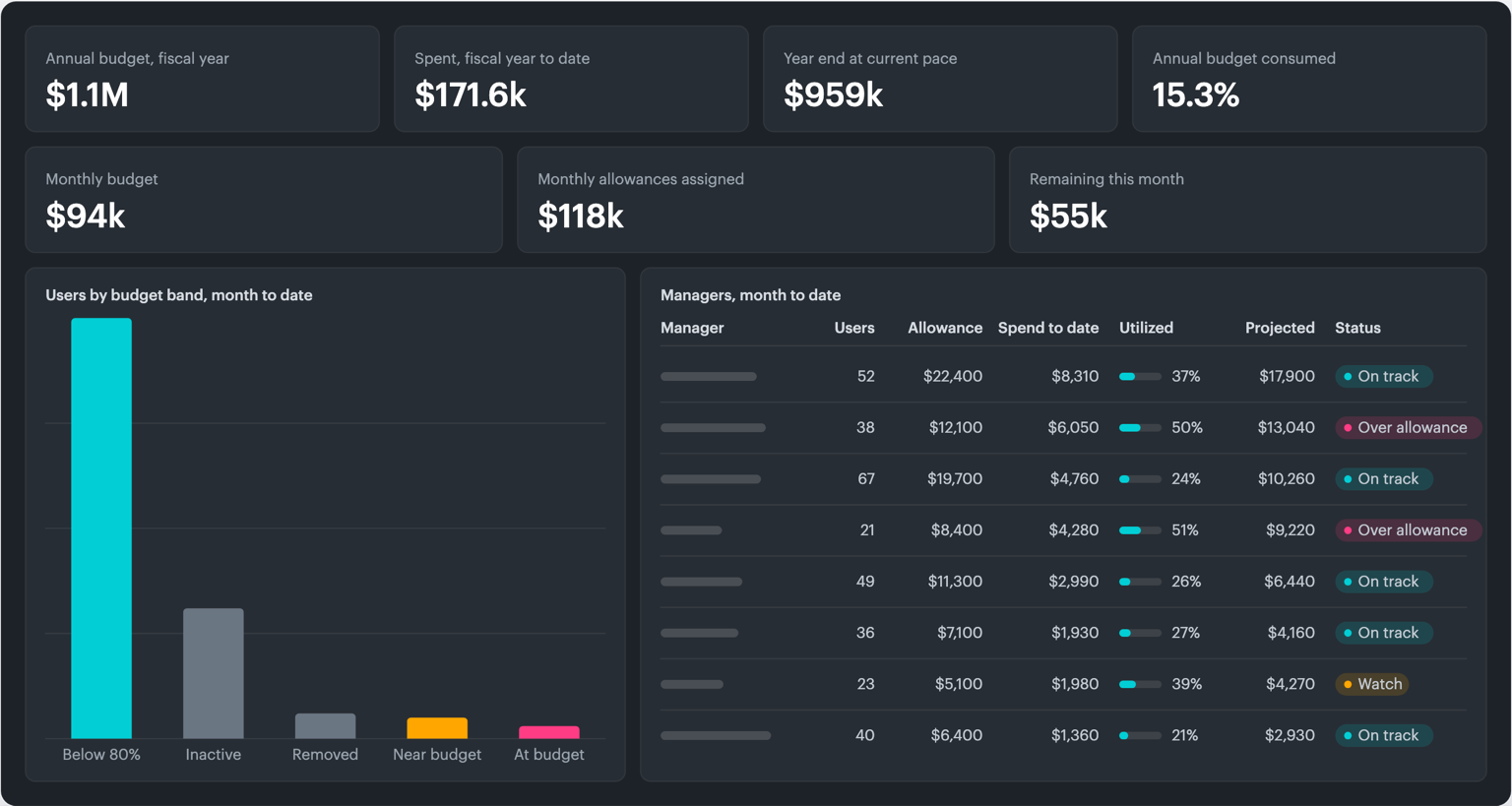This screenshot has height=806, width=1512.
Task: Click the 50% utilization progress bar
Action: (x=1140, y=428)
